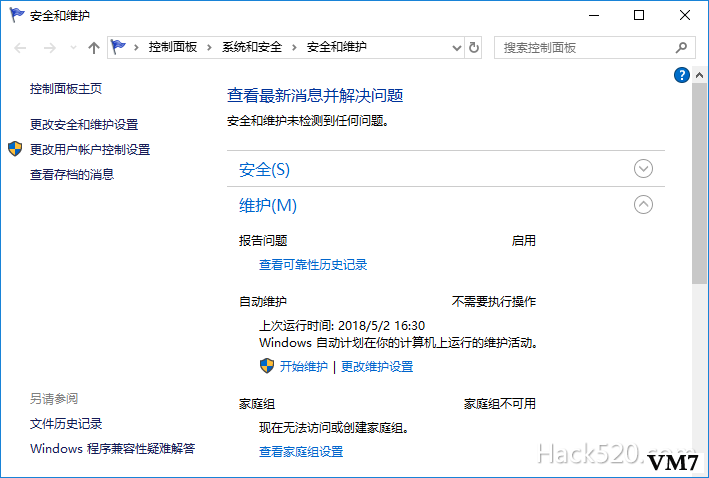Image resolution: width=709 pixels, height=478 pixels.
Task: Expand the 安全(S) section chevron
Action: coord(643,169)
